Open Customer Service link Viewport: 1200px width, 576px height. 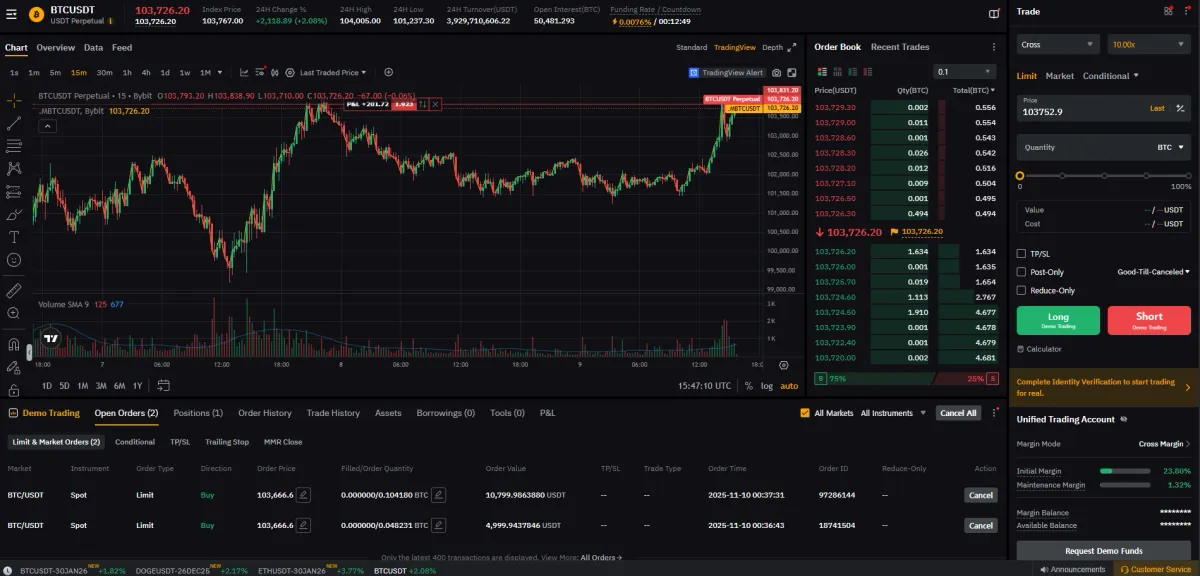click(1154, 569)
